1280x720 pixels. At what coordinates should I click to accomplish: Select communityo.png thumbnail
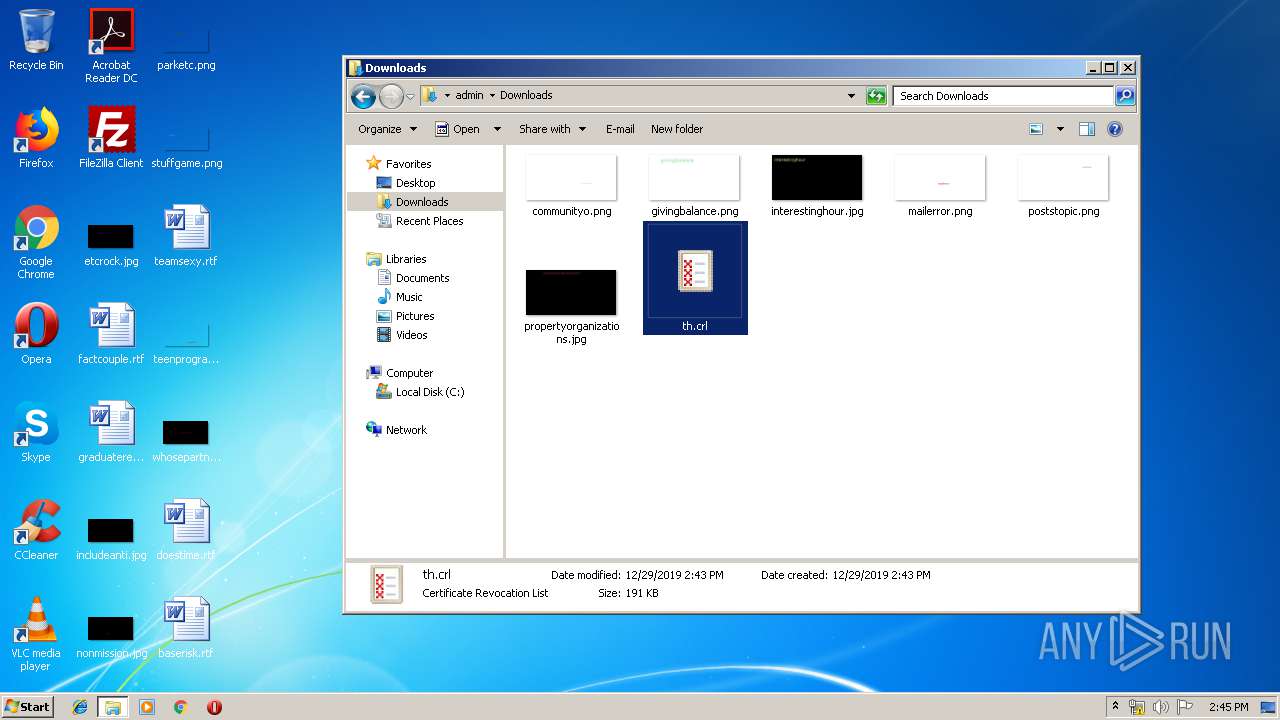(571, 186)
